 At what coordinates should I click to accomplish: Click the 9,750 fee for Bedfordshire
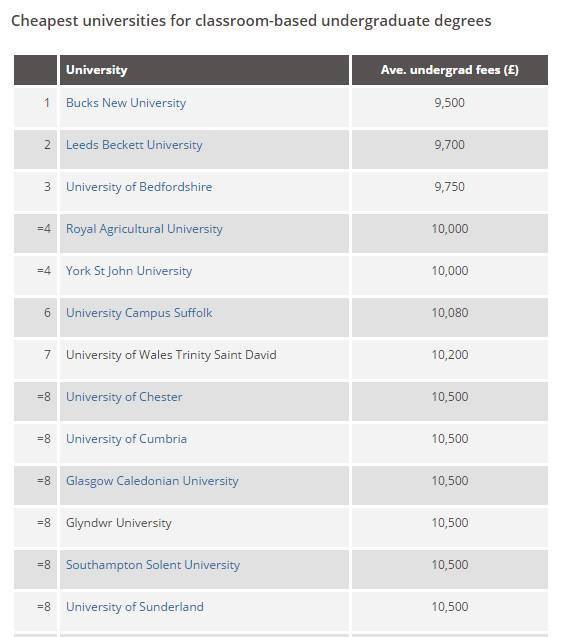pos(450,187)
